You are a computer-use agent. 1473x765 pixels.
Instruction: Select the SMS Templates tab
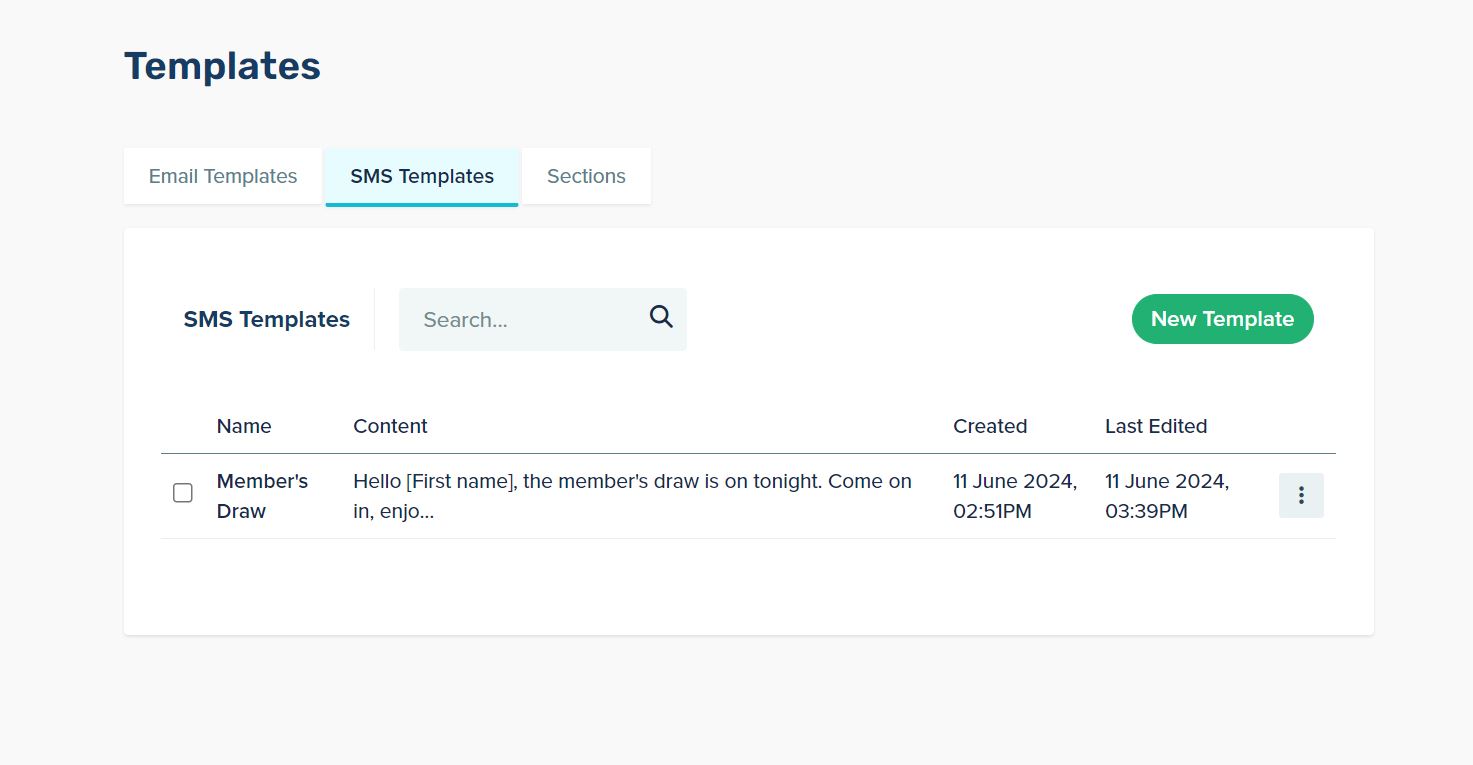coord(421,176)
